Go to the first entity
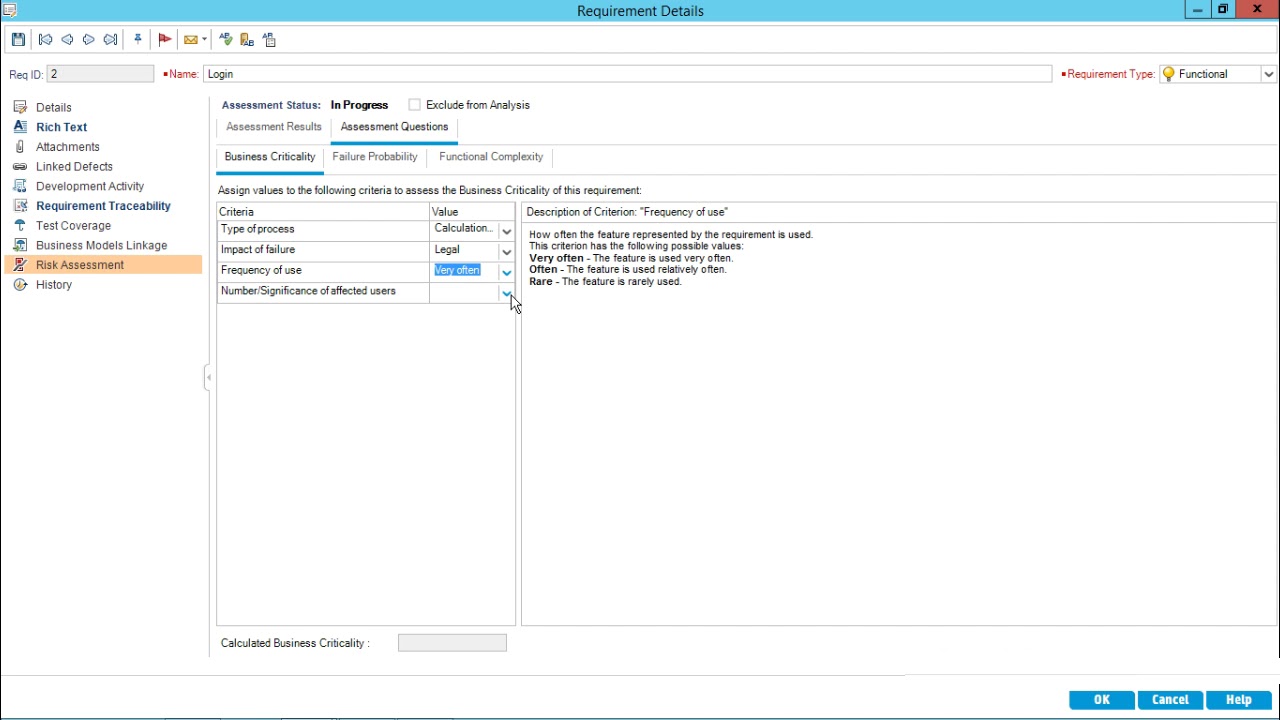 click(x=45, y=40)
